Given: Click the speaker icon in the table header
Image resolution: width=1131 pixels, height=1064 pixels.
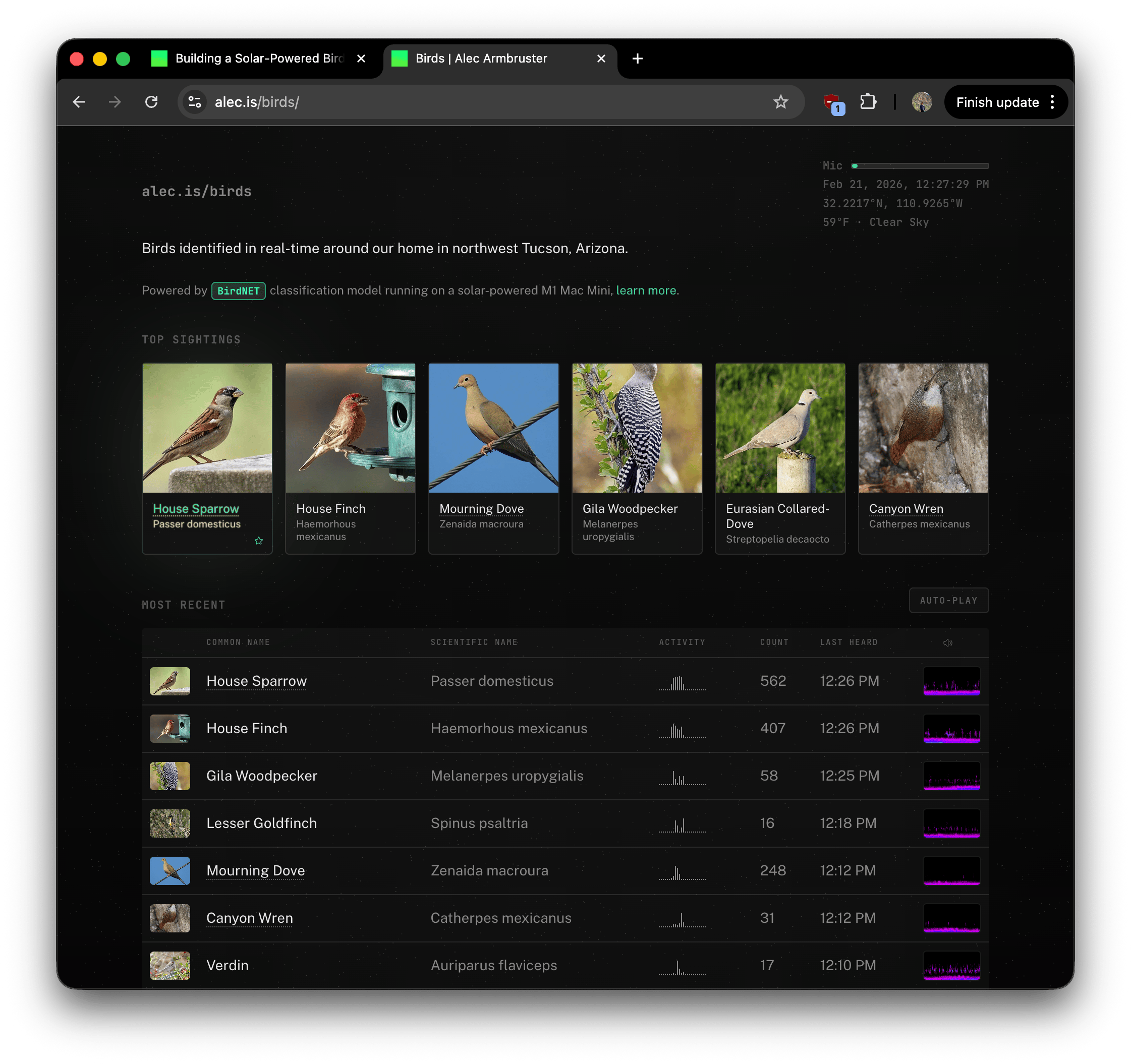Looking at the screenshot, I should [x=947, y=642].
